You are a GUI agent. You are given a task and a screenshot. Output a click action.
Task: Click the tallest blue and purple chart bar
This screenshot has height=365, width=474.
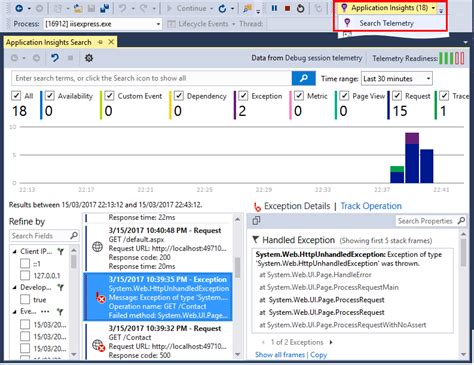[412, 158]
